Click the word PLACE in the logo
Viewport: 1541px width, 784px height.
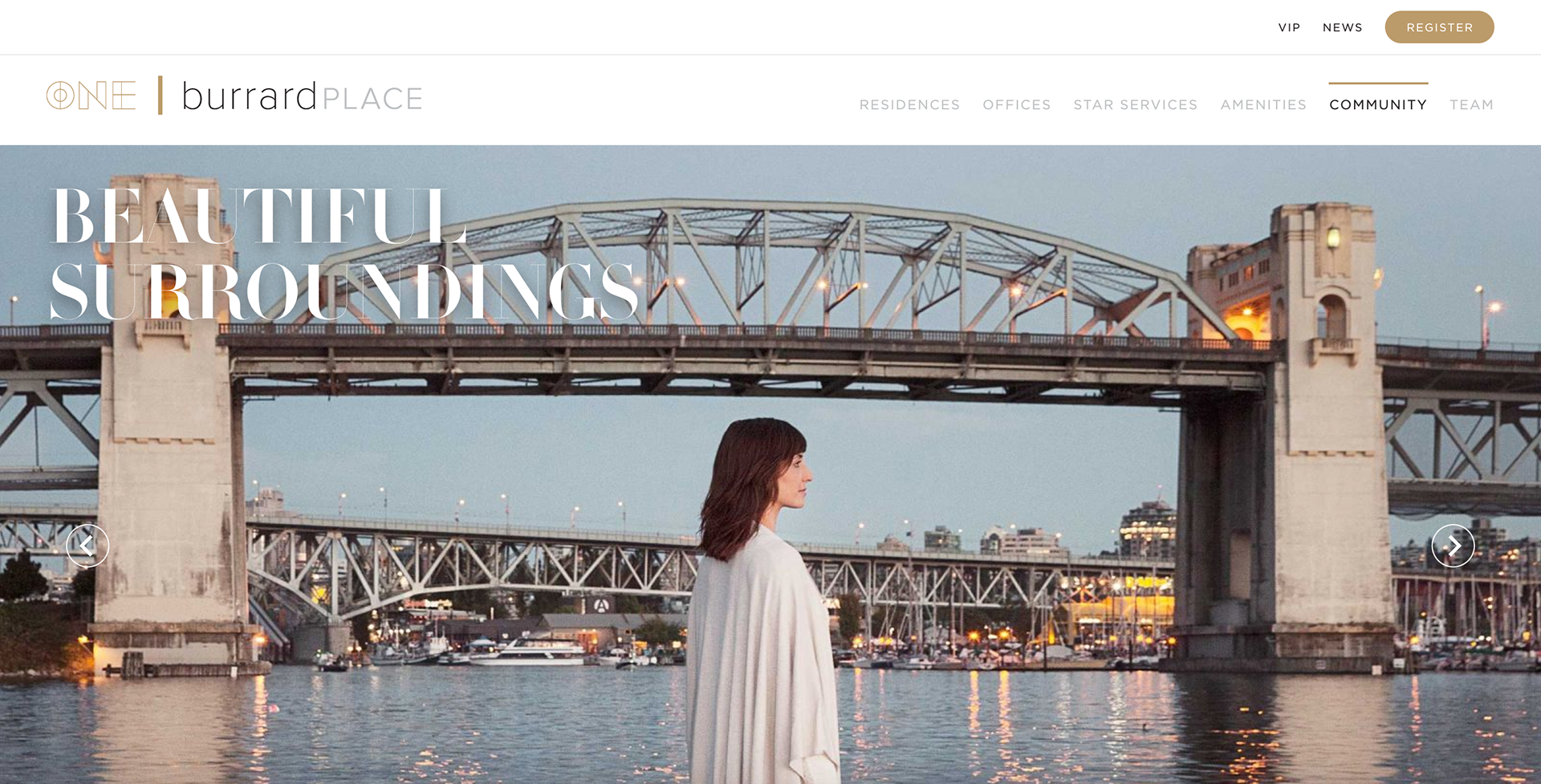point(372,99)
